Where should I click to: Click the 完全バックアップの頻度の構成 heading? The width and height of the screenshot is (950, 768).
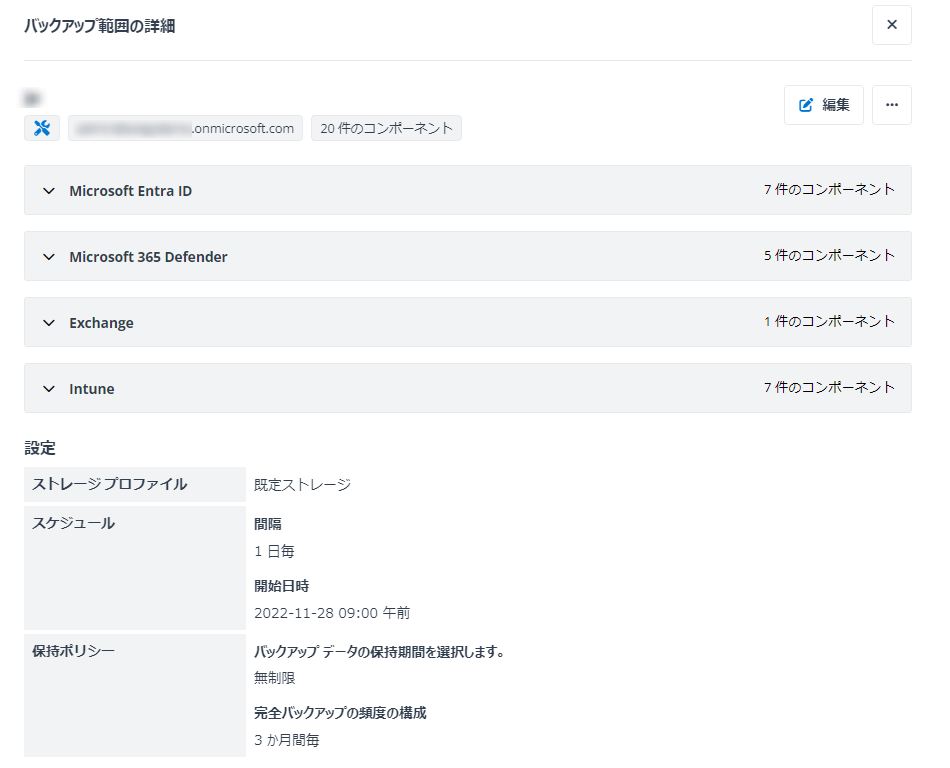coord(340,713)
